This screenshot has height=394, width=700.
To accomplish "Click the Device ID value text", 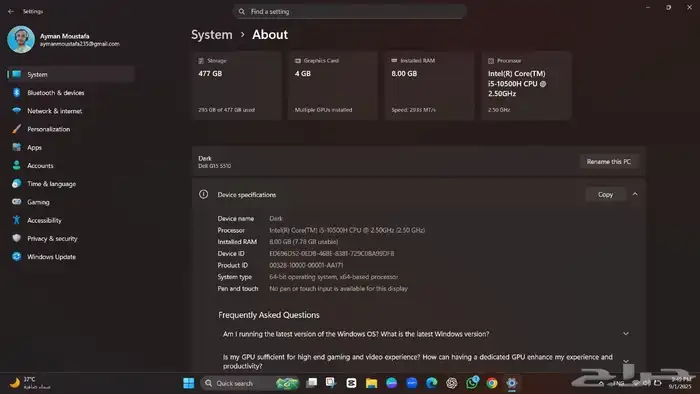I will tap(332, 253).
